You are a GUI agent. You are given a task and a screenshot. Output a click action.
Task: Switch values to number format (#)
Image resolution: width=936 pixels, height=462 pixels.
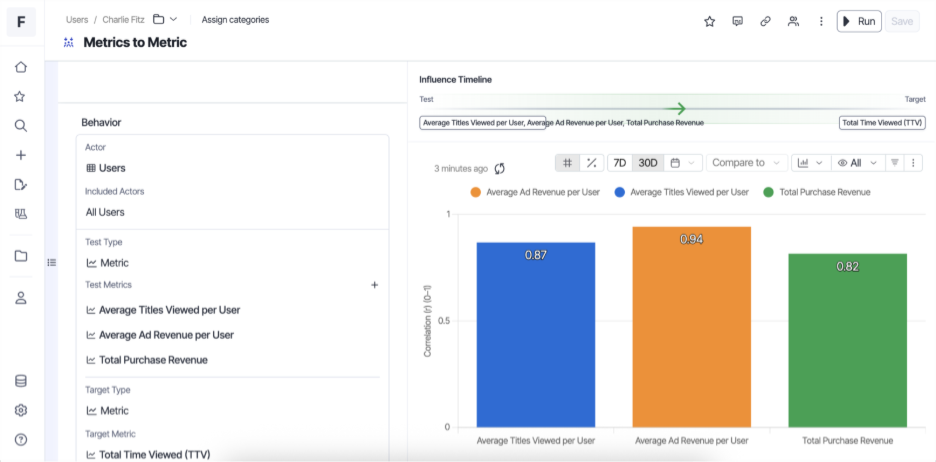[x=568, y=162]
